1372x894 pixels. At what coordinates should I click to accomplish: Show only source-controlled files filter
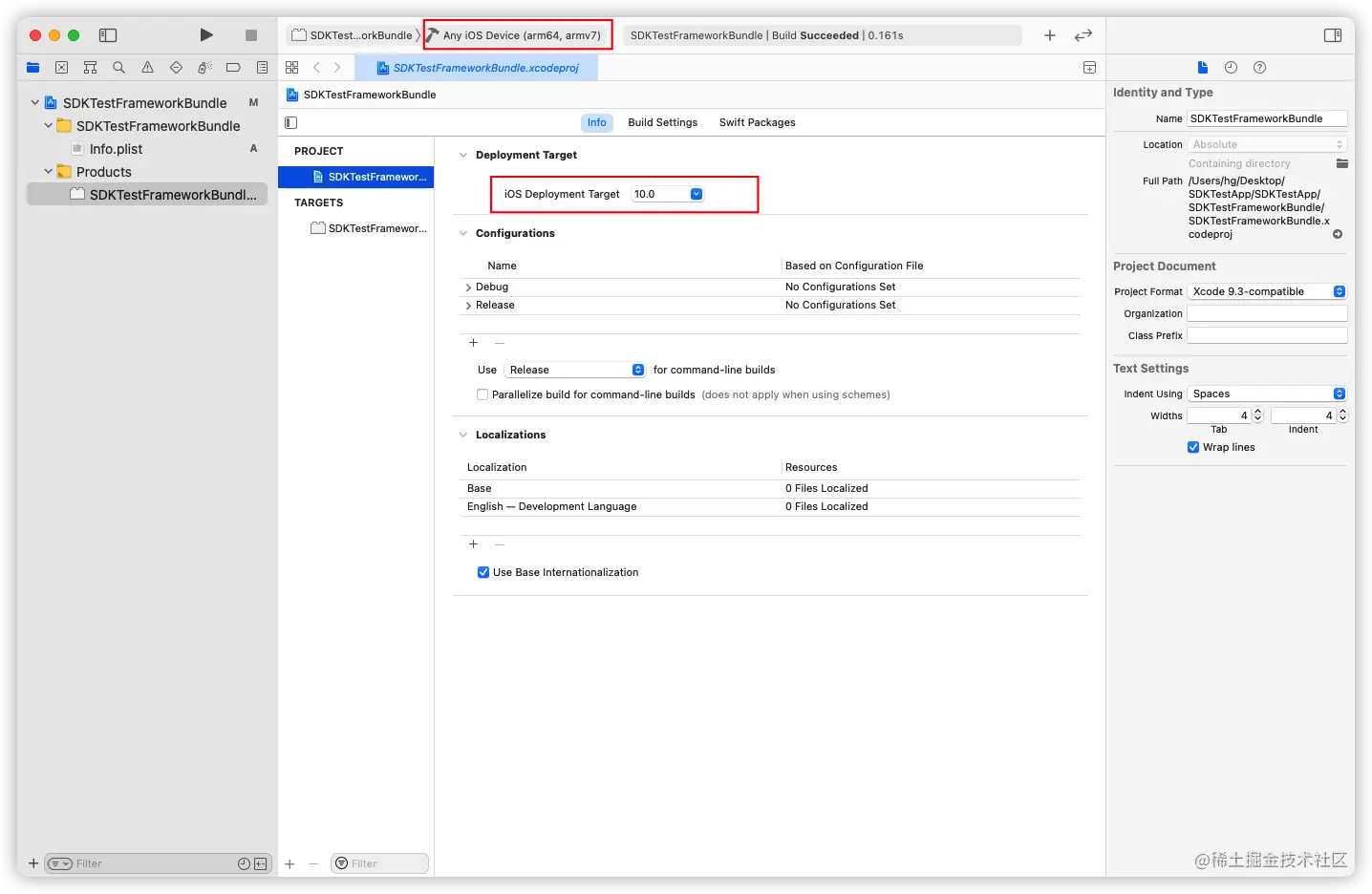point(261,863)
